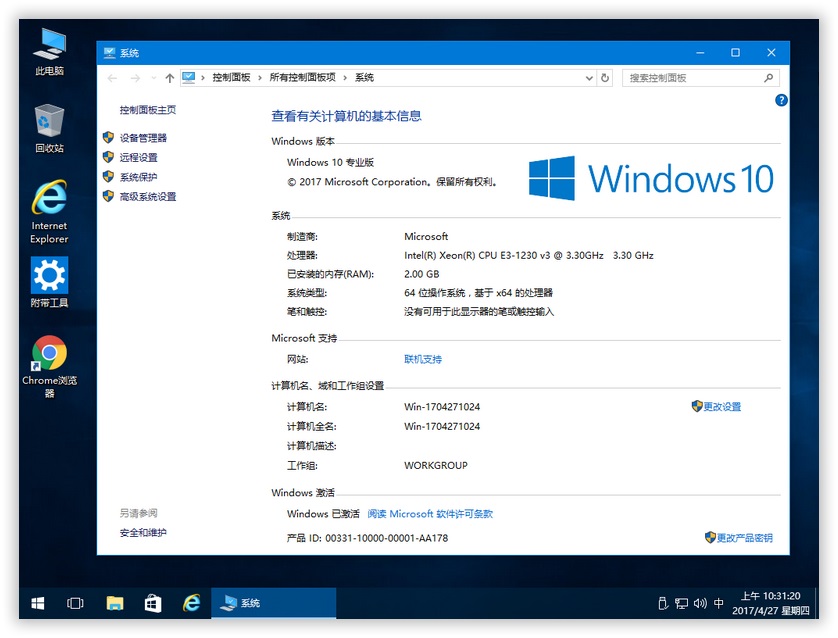Open 附带工具 gear desktop icon
This screenshot has width=838, height=638.
(49, 282)
